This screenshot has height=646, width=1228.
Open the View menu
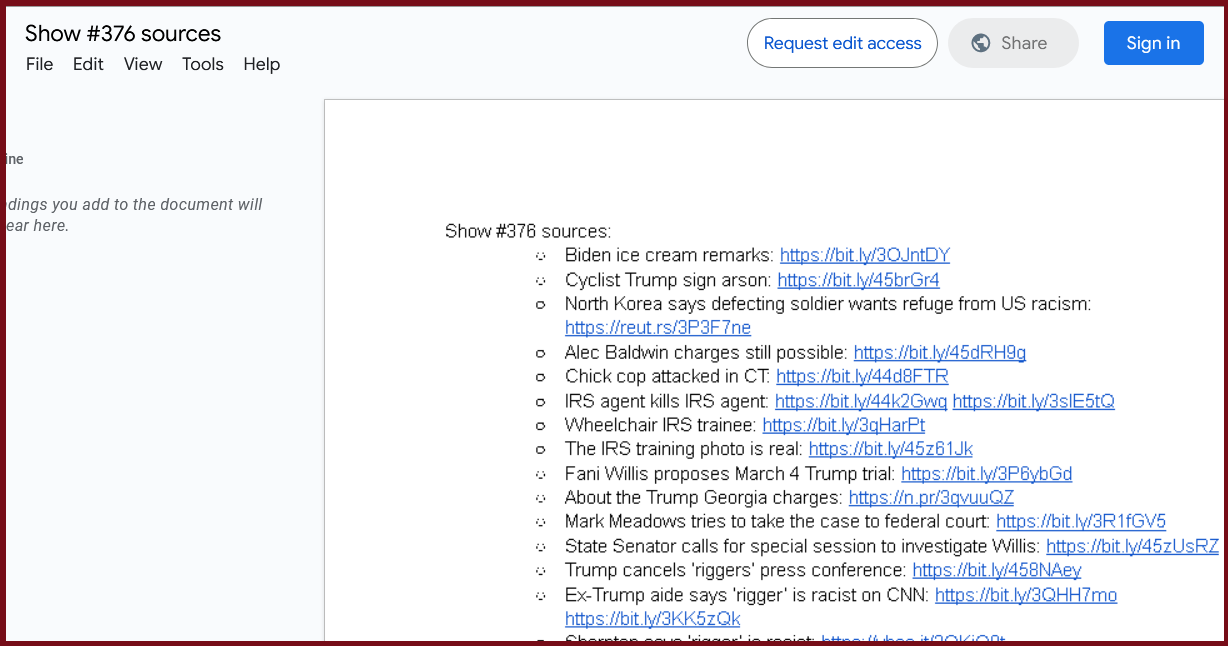(x=143, y=64)
